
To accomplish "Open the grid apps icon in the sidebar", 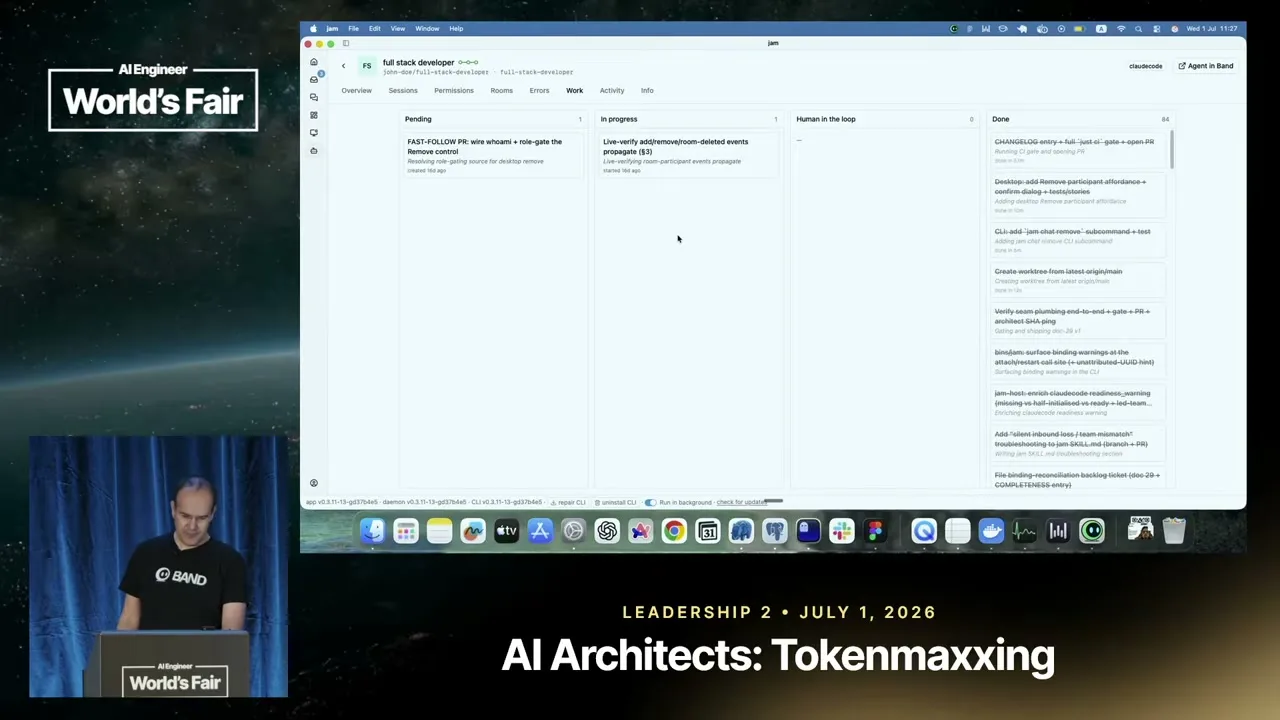I will click(314, 115).
